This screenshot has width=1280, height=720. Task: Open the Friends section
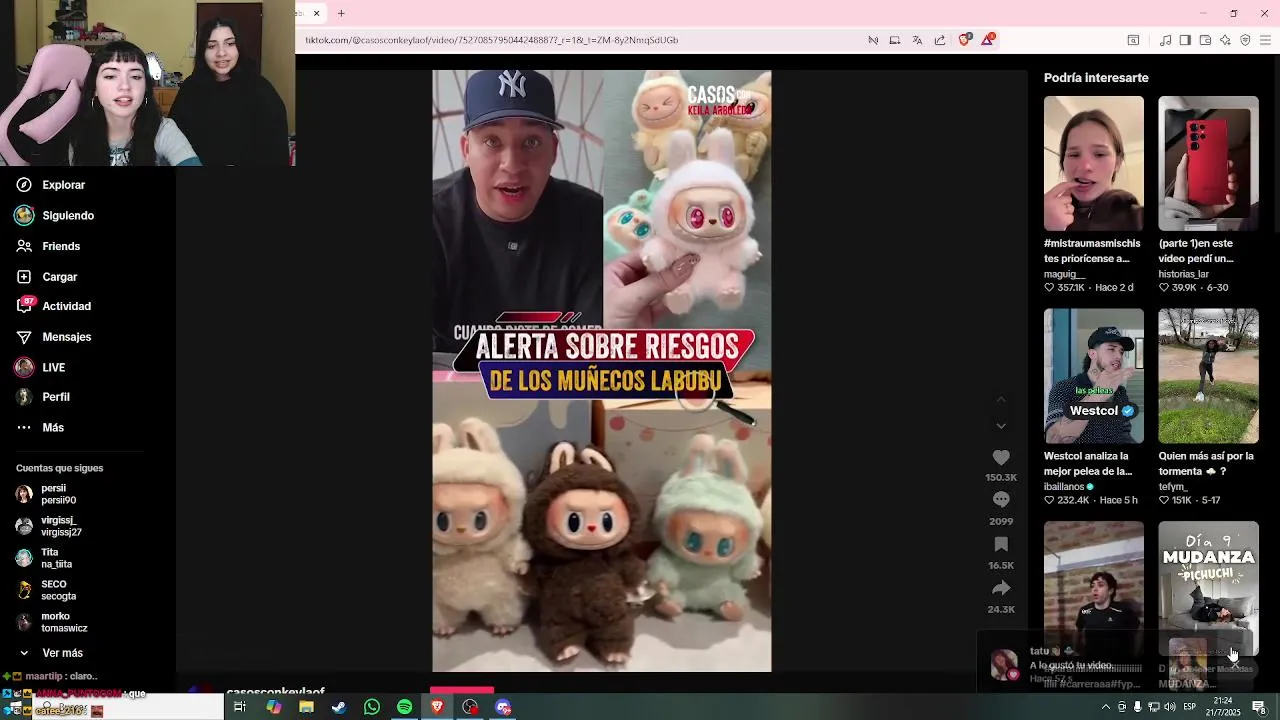pyautogui.click(x=48, y=246)
